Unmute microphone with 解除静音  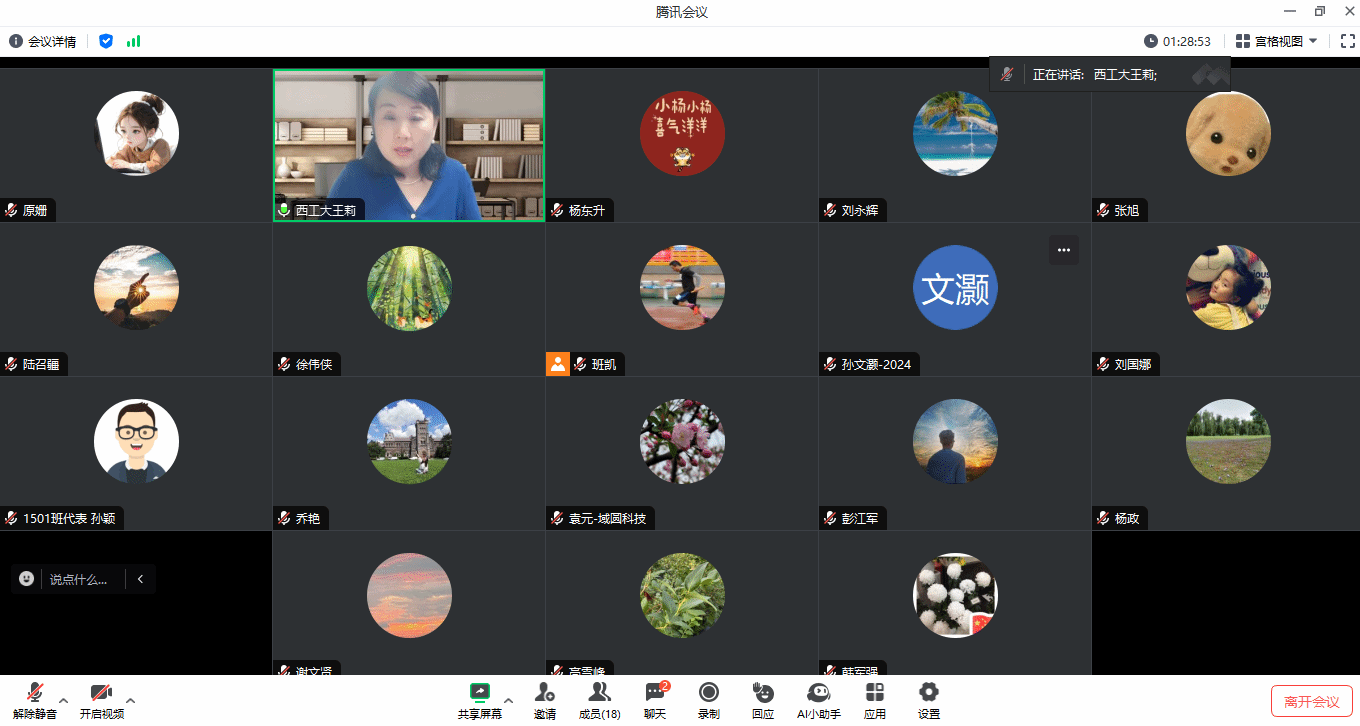35,700
